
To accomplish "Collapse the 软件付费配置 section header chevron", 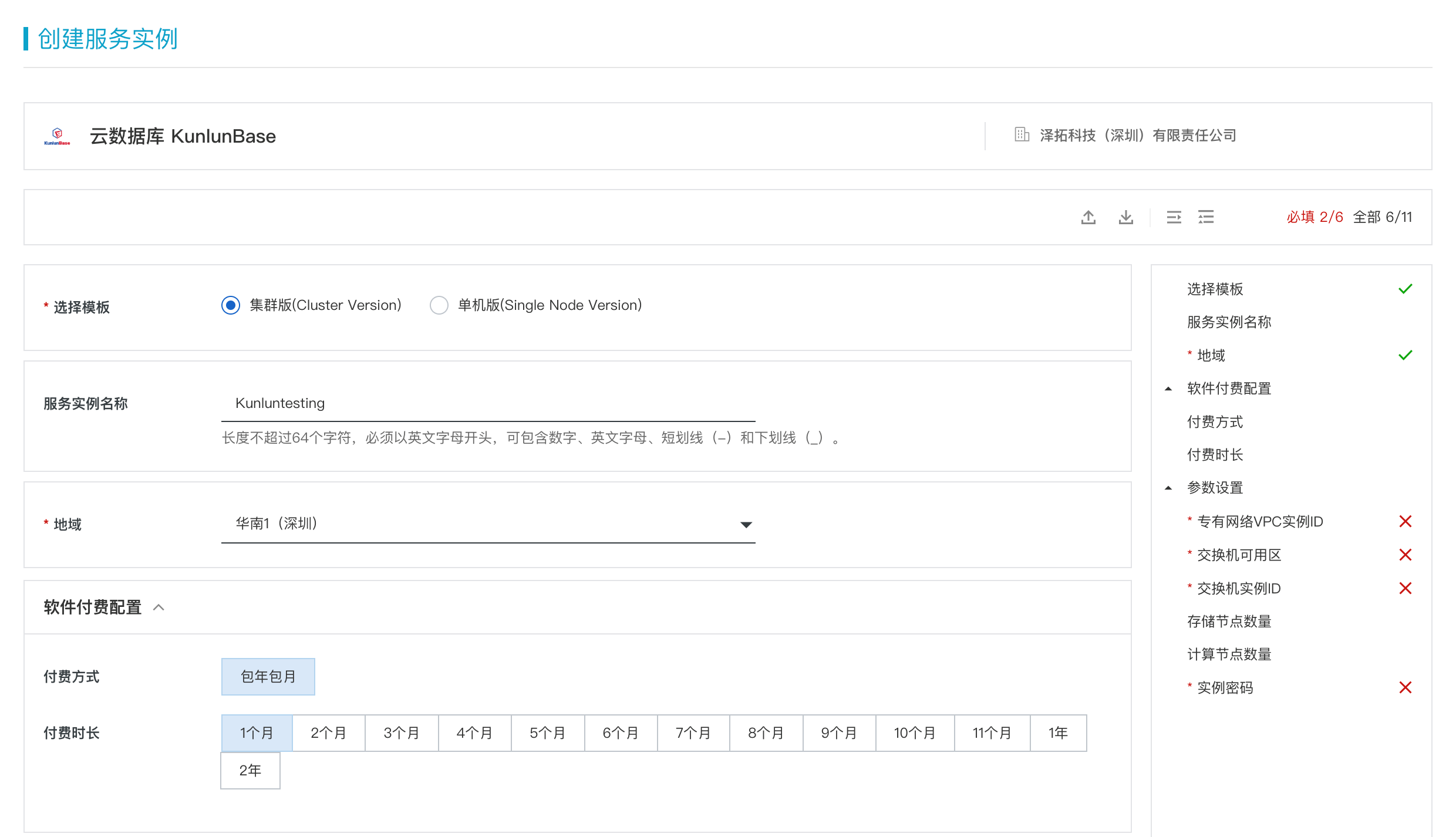I will 159,607.
